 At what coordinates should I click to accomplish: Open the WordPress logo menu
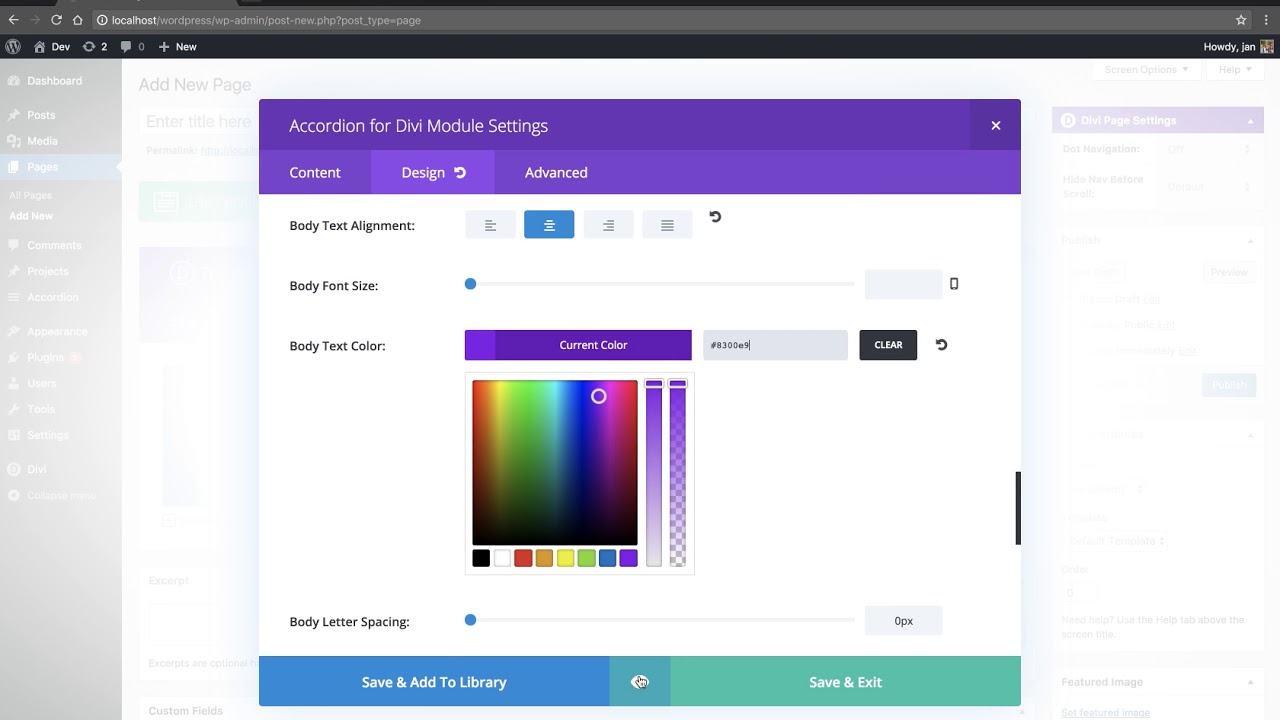(13, 47)
